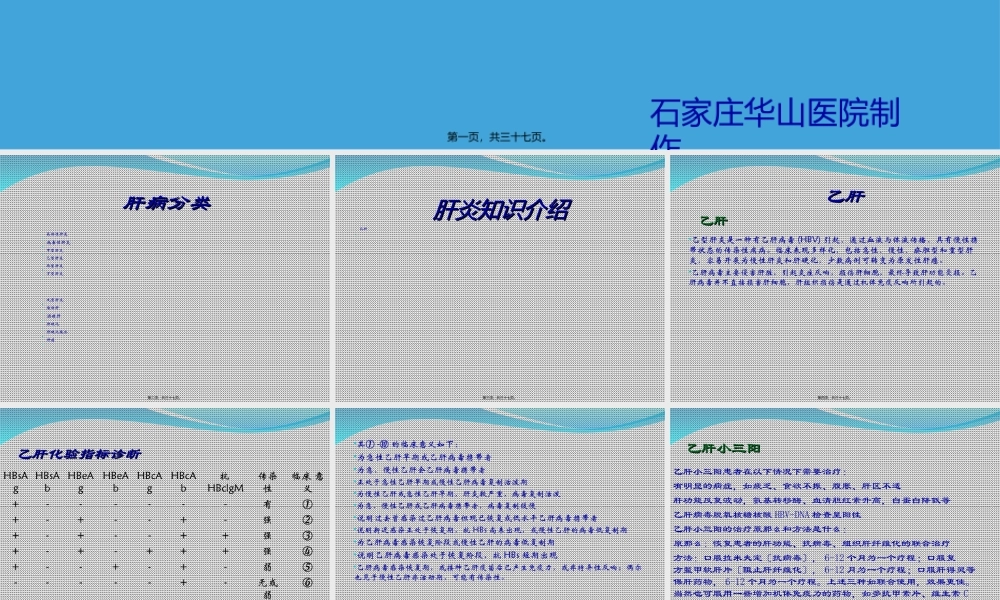The image size is (1000, 600).
Task: Select the 临床意义 column label
Action: (x=305, y=481)
